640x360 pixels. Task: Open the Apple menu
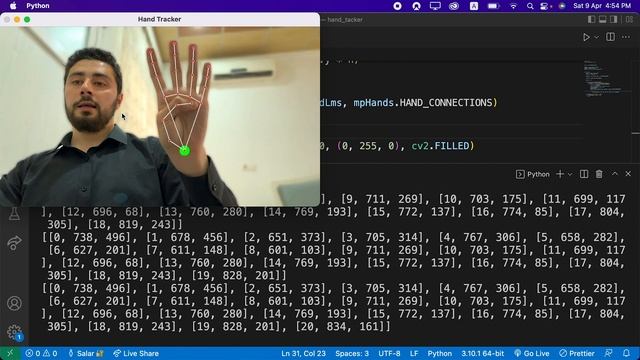13,6
